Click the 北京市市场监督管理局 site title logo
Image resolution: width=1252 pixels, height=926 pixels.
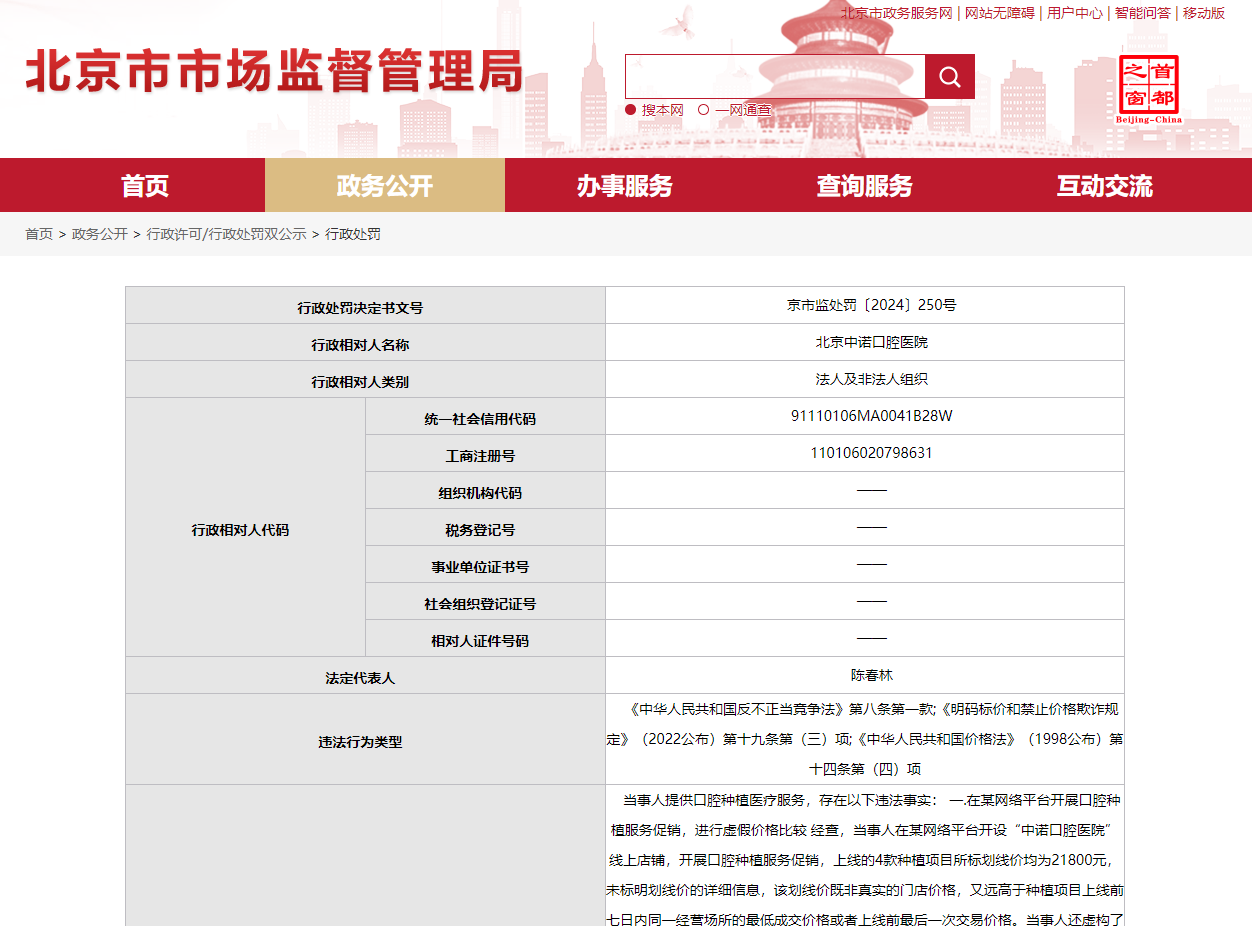pyautogui.click(x=274, y=73)
